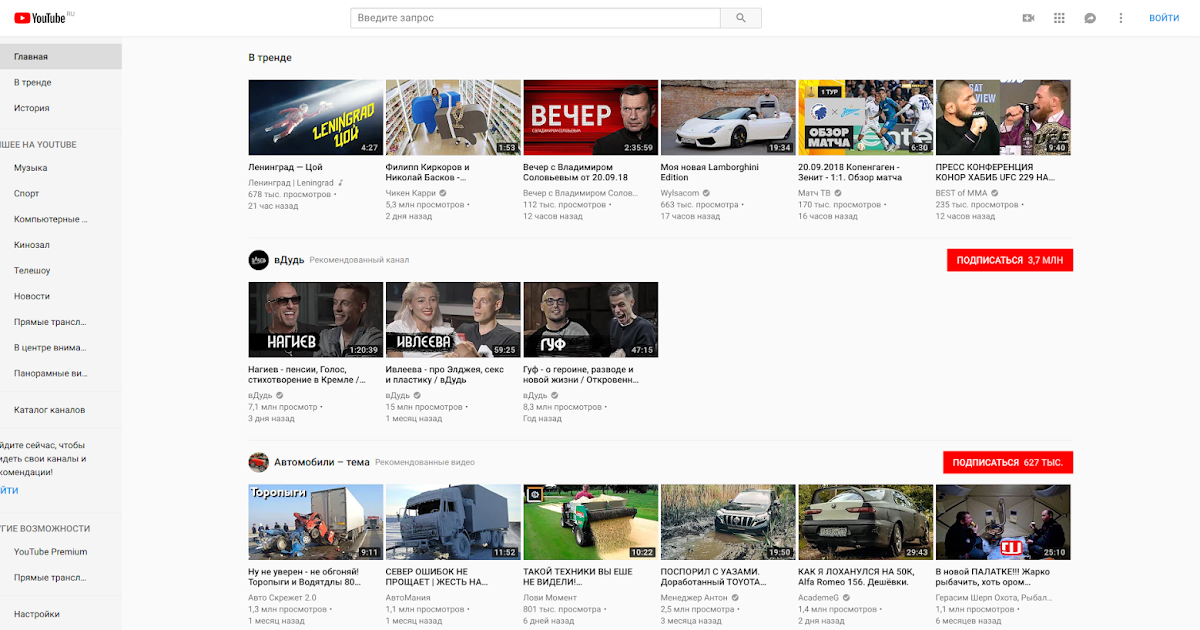The width and height of the screenshot is (1200, 630).
Task: Open the Копенгаген - Зенит обзор матча thumbnail
Action: pos(865,117)
